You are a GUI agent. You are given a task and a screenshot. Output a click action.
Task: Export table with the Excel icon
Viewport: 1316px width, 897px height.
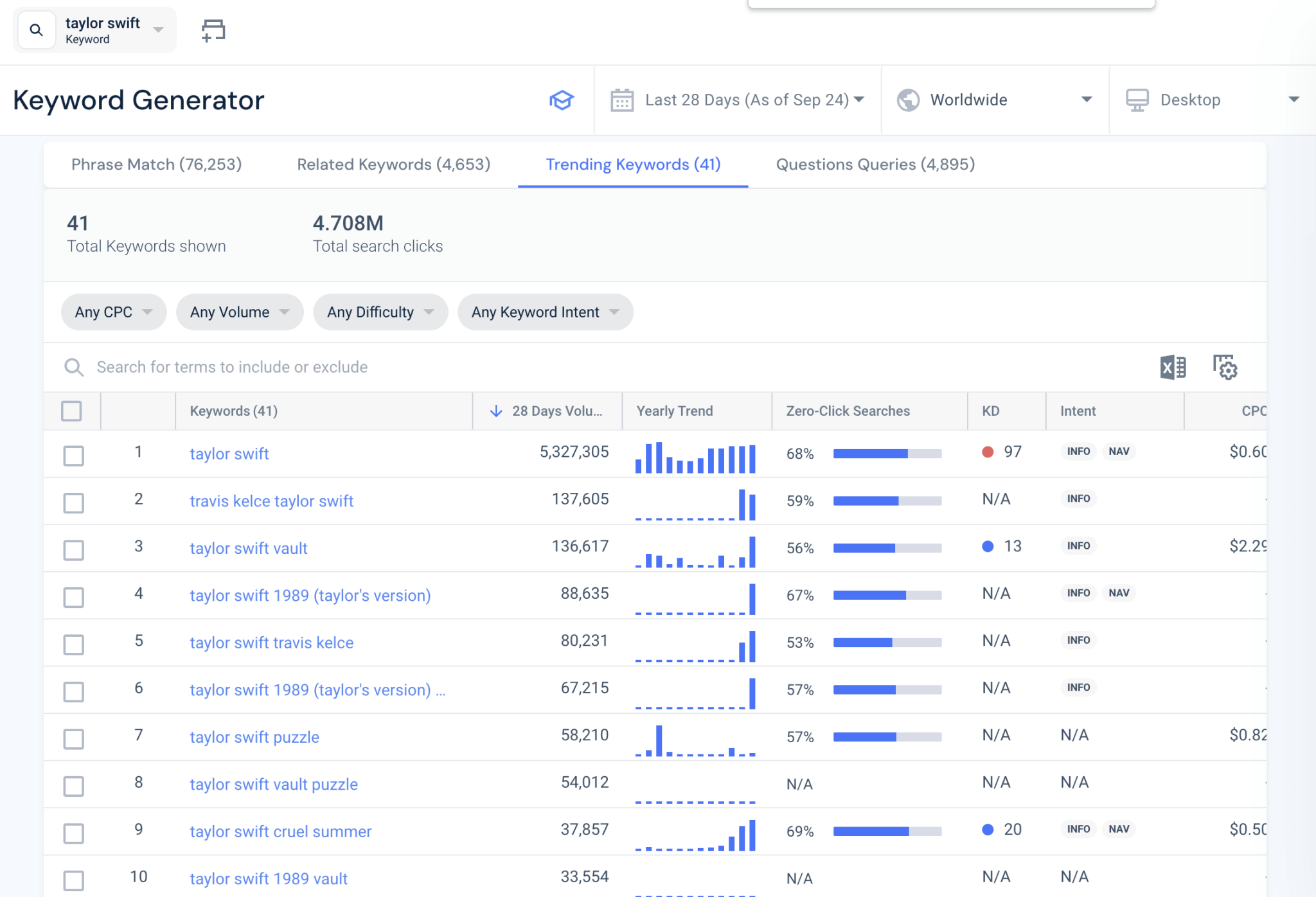click(x=1173, y=368)
